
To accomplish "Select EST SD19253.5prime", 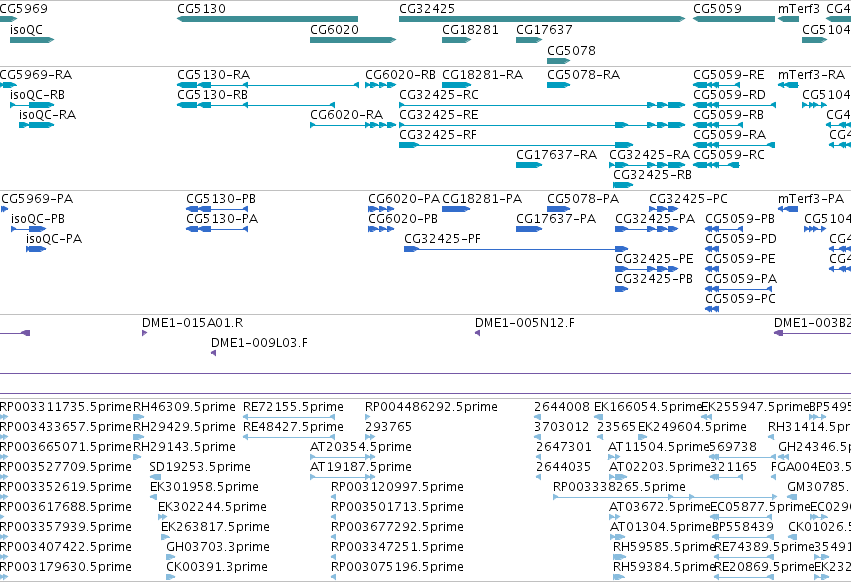I will [200, 467].
